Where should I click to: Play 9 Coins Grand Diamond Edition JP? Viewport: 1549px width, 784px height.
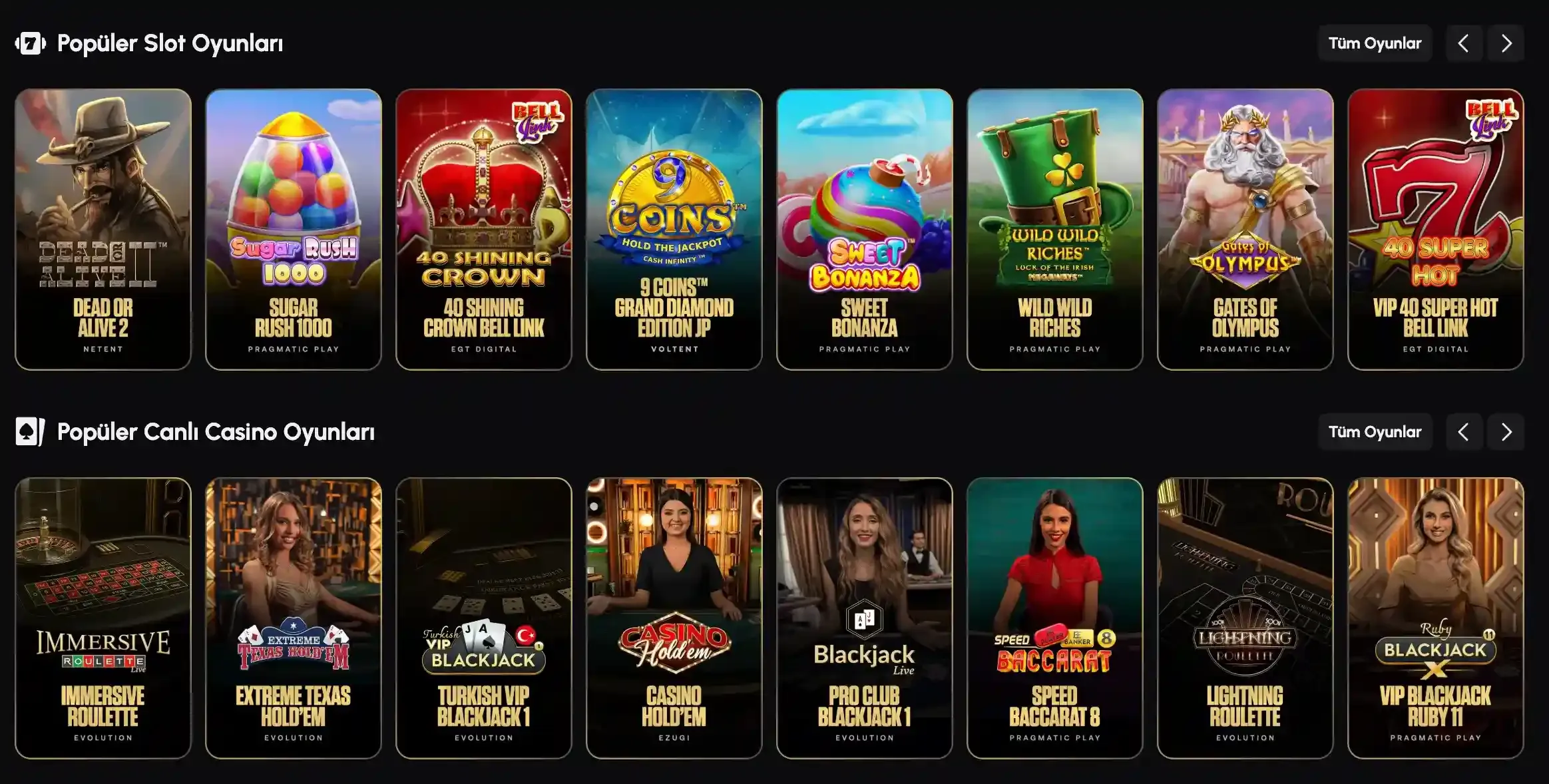point(674,230)
